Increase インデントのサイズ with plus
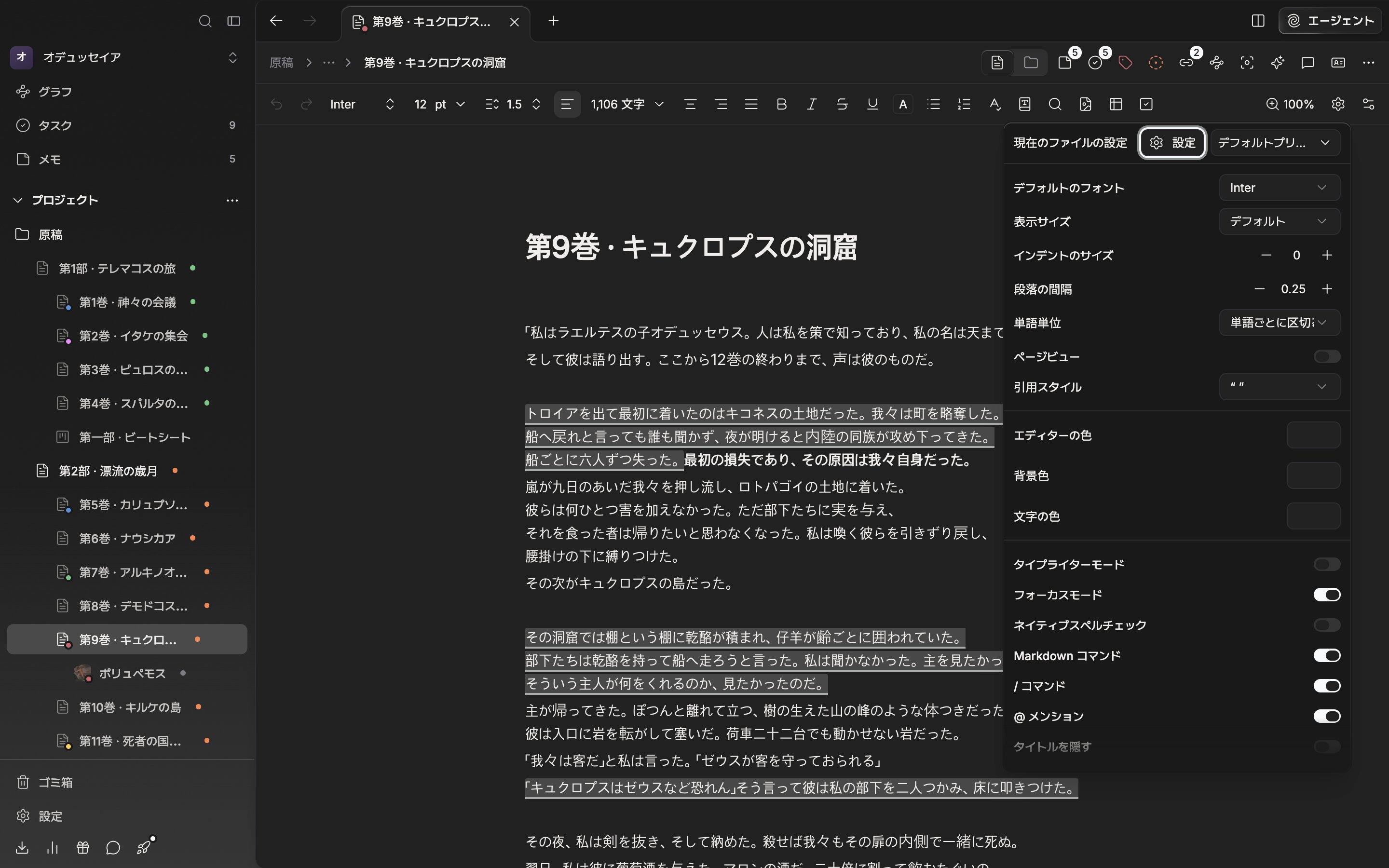1389x868 pixels. 1326,255
